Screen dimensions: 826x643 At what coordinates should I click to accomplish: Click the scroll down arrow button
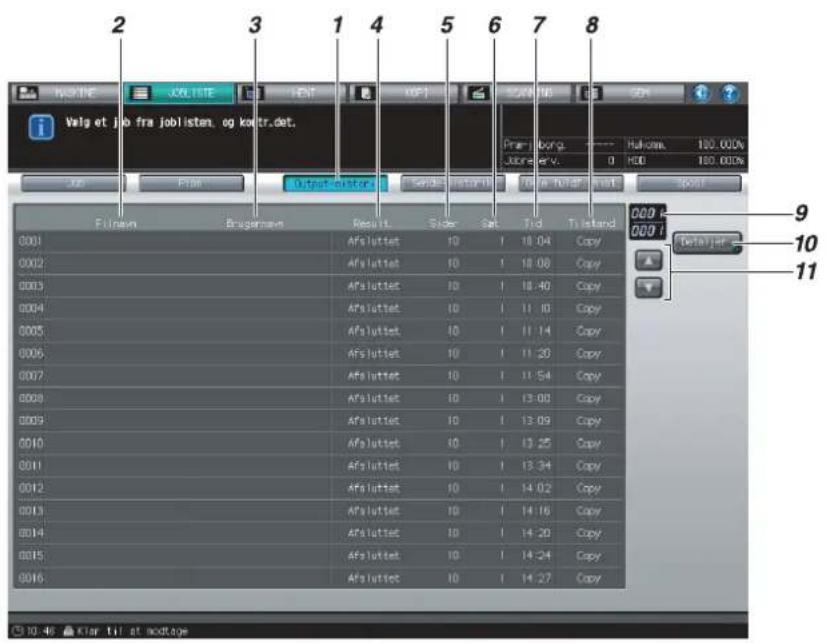pyautogui.click(x=648, y=288)
